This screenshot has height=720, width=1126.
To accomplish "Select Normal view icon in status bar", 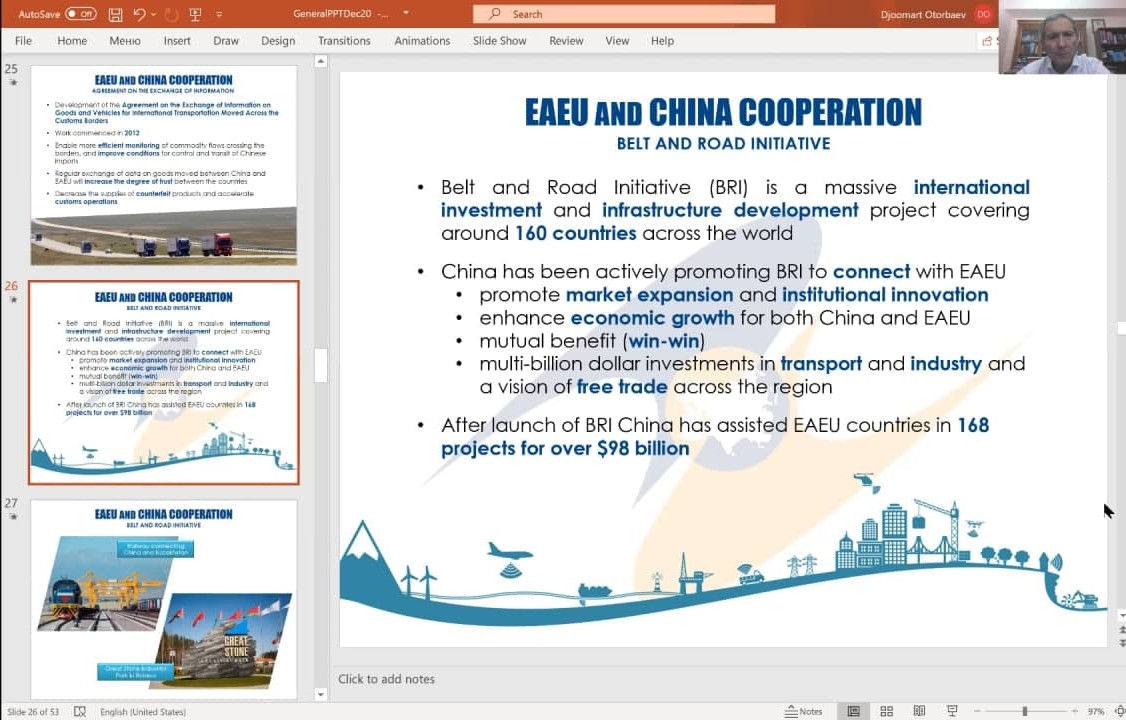I will point(854,711).
